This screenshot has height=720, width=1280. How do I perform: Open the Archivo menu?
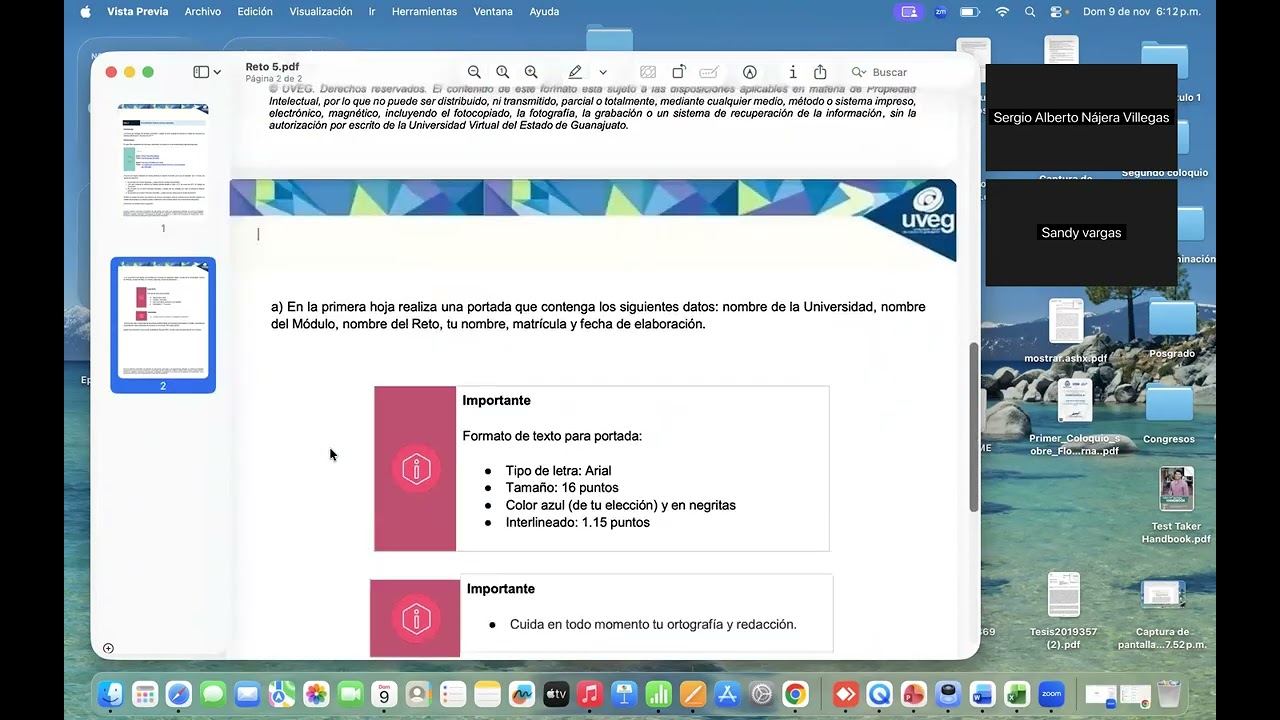[203, 12]
